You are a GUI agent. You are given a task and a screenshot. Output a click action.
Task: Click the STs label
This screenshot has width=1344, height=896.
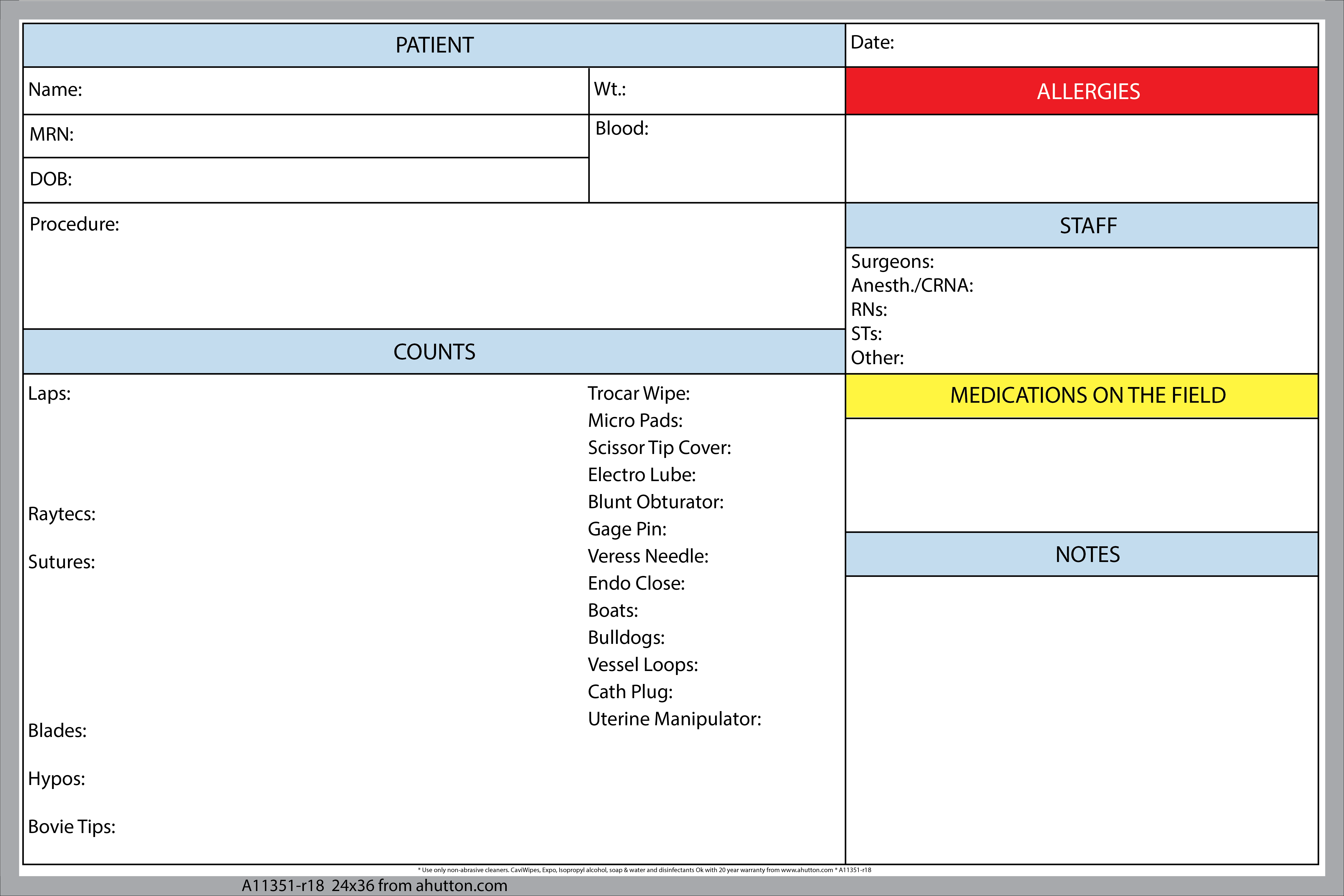click(866, 334)
